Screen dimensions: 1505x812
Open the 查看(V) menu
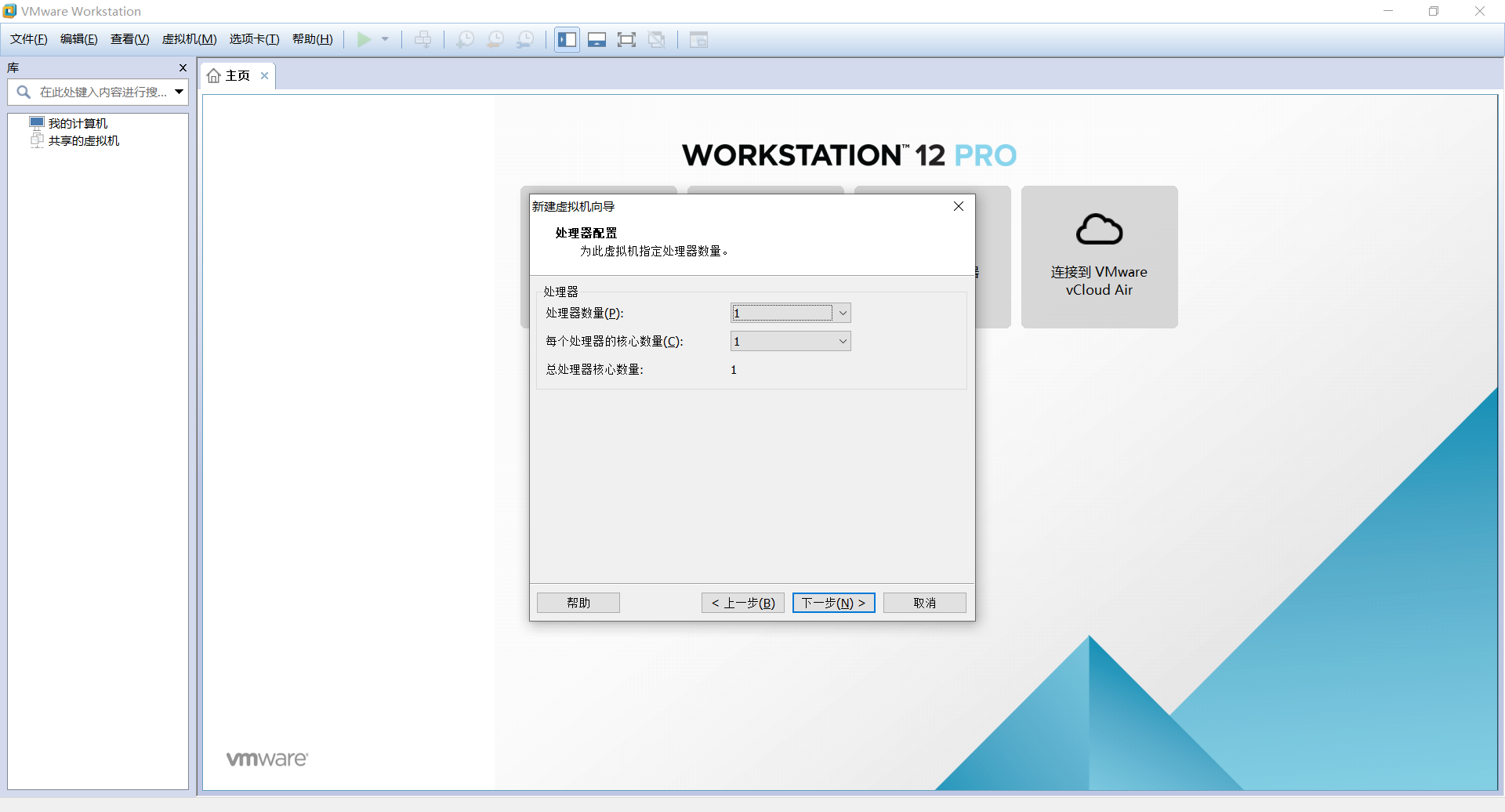click(x=130, y=39)
